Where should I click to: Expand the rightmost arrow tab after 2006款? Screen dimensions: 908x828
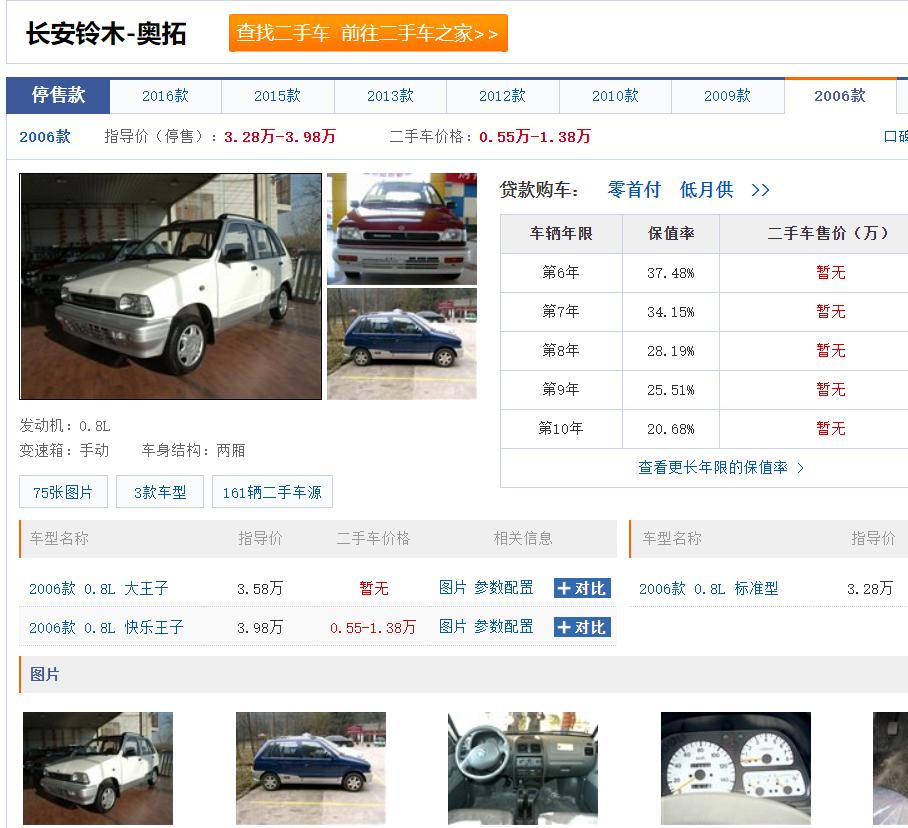[x=903, y=96]
